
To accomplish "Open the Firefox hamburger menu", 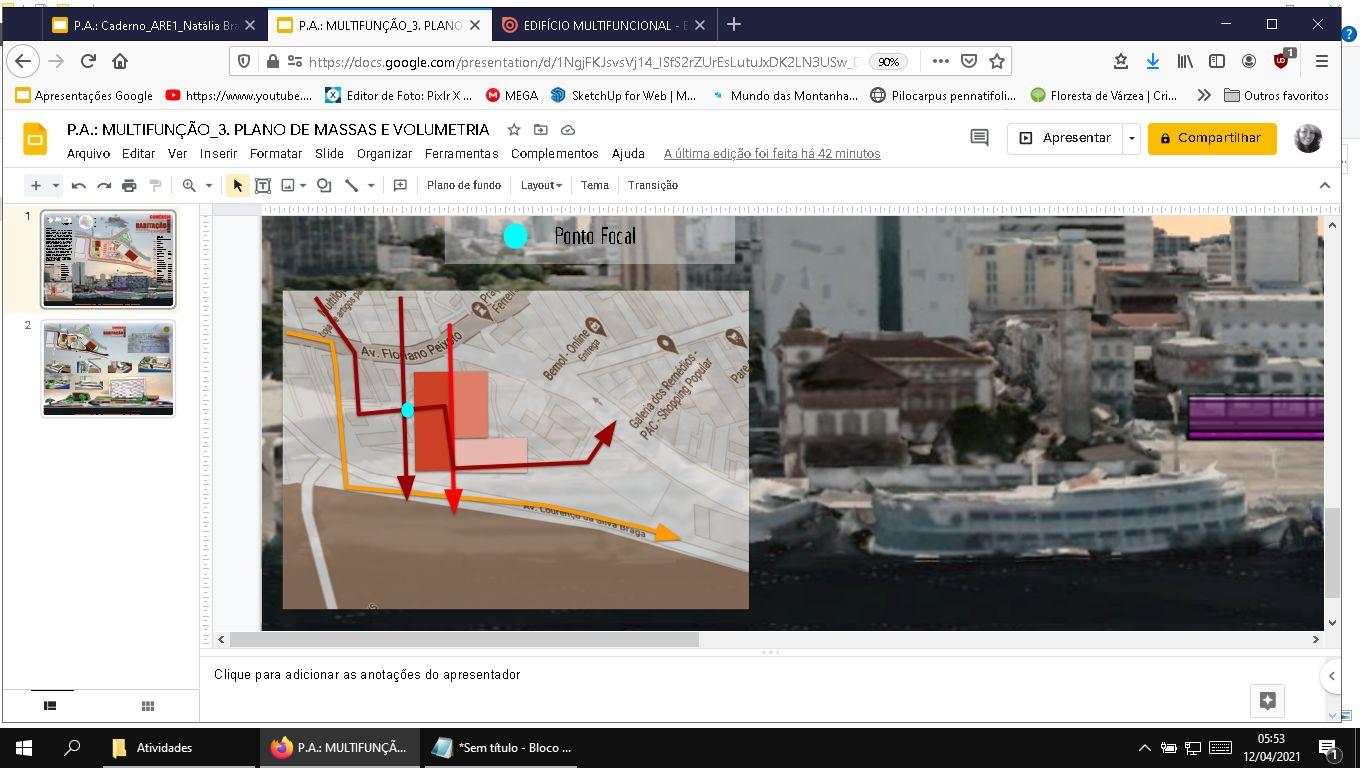I will [x=1322, y=61].
